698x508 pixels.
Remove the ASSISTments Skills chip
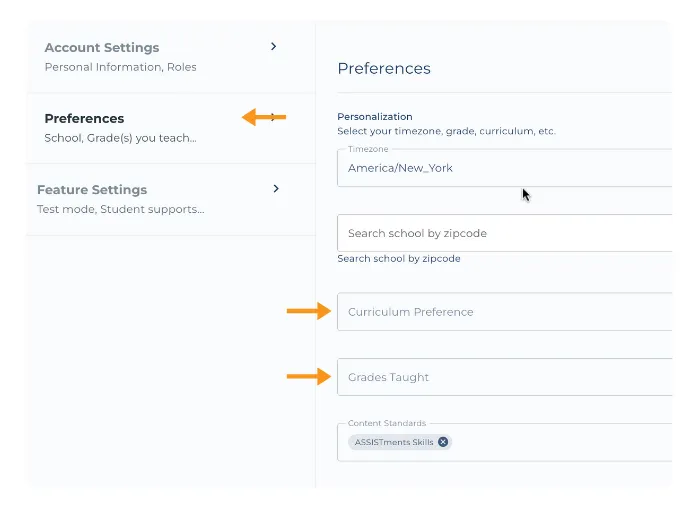pos(443,442)
